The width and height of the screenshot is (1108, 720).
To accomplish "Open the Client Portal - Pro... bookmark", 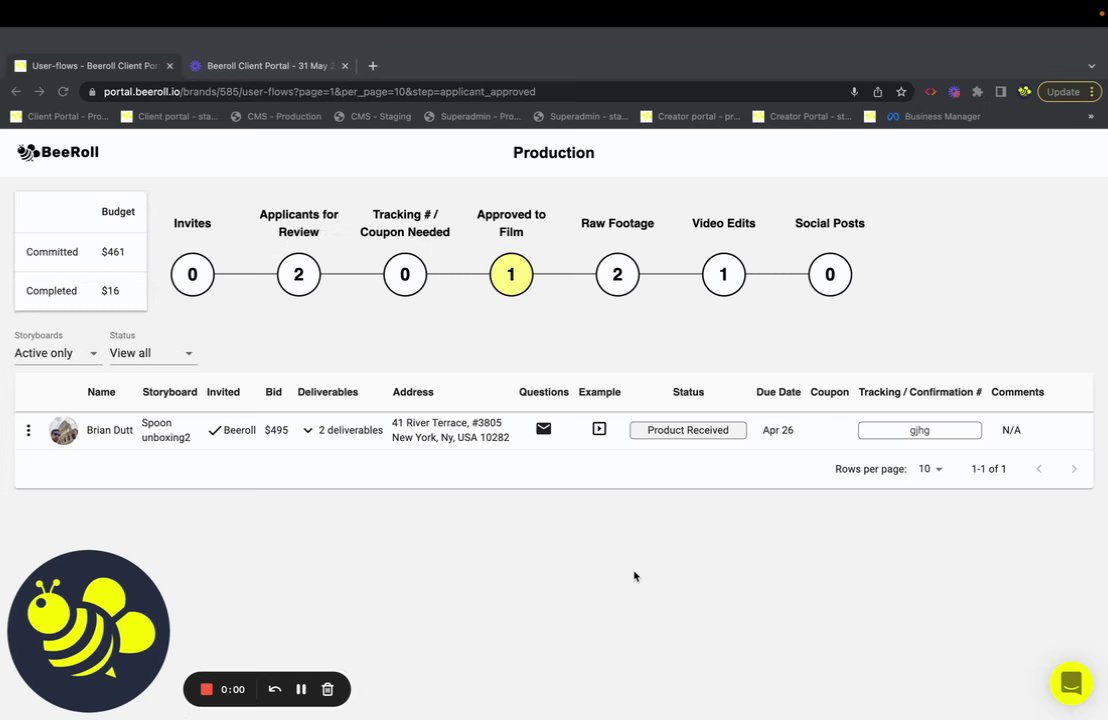I will click(60, 117).
